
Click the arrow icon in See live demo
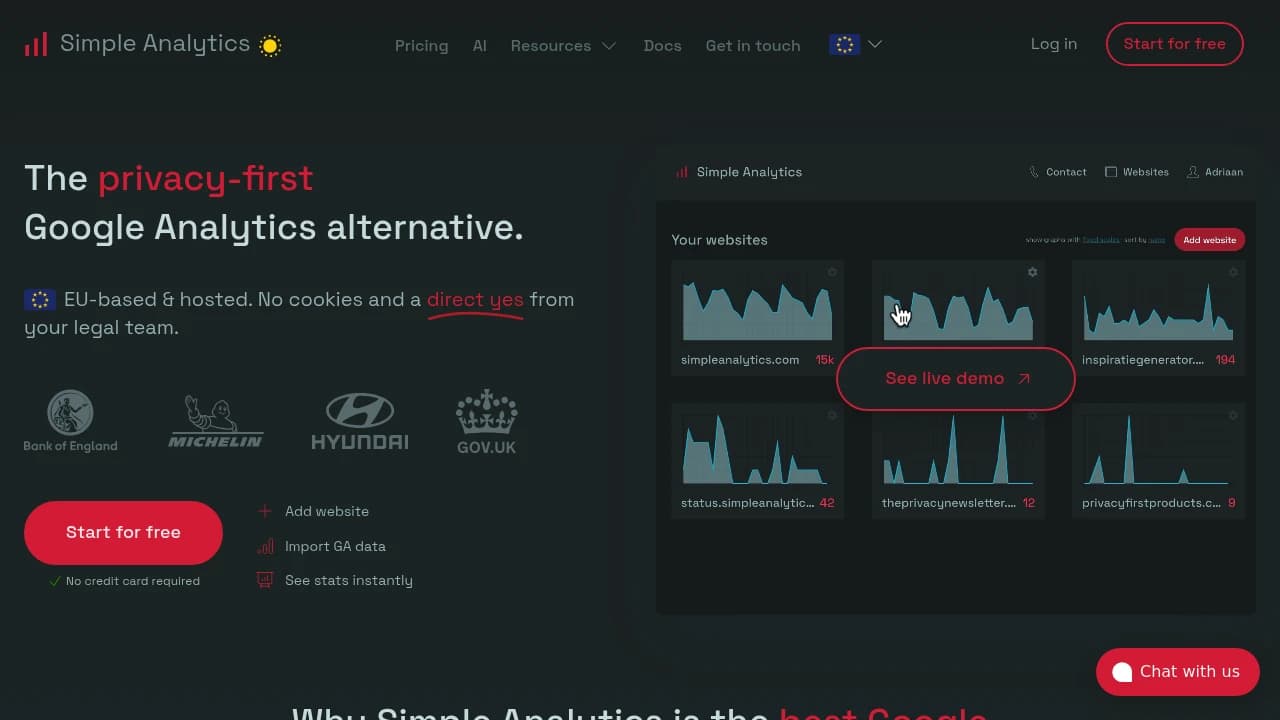pos(1023,379)
